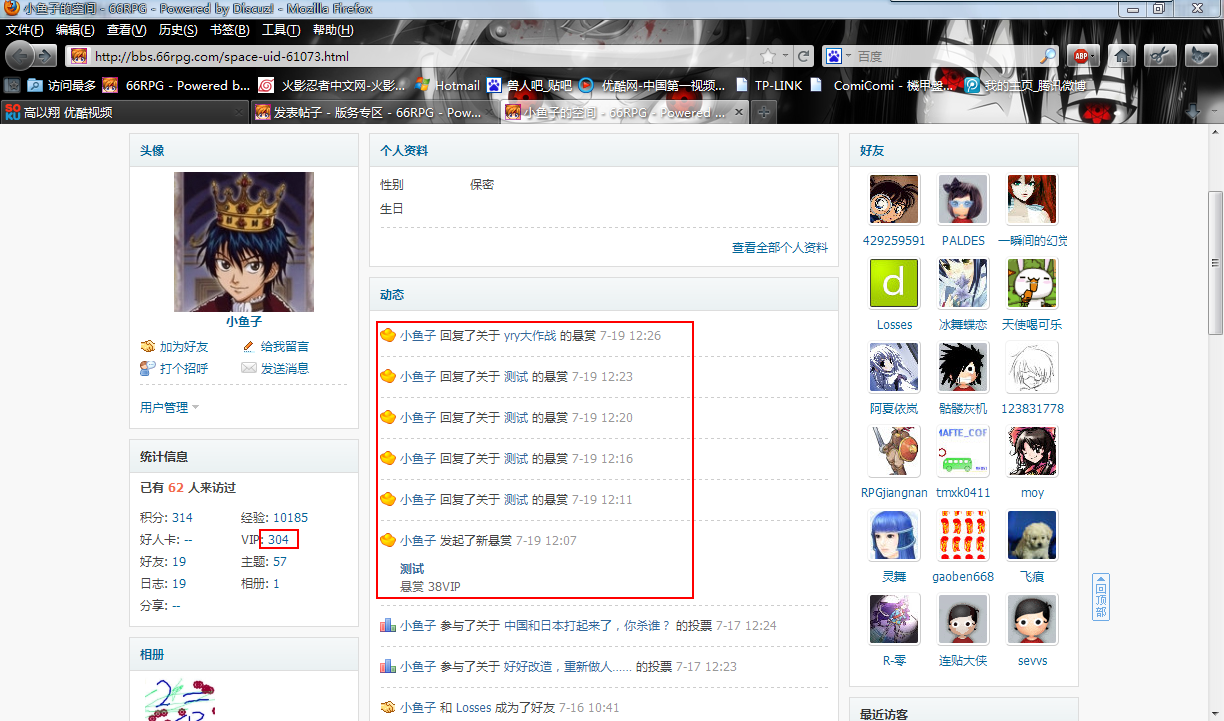Image resolution: width=1224 pixels, height=721 pixels.
Task: Open the TP-LINK bookmark
Action: pyautogui.click(x=768, y=85)
